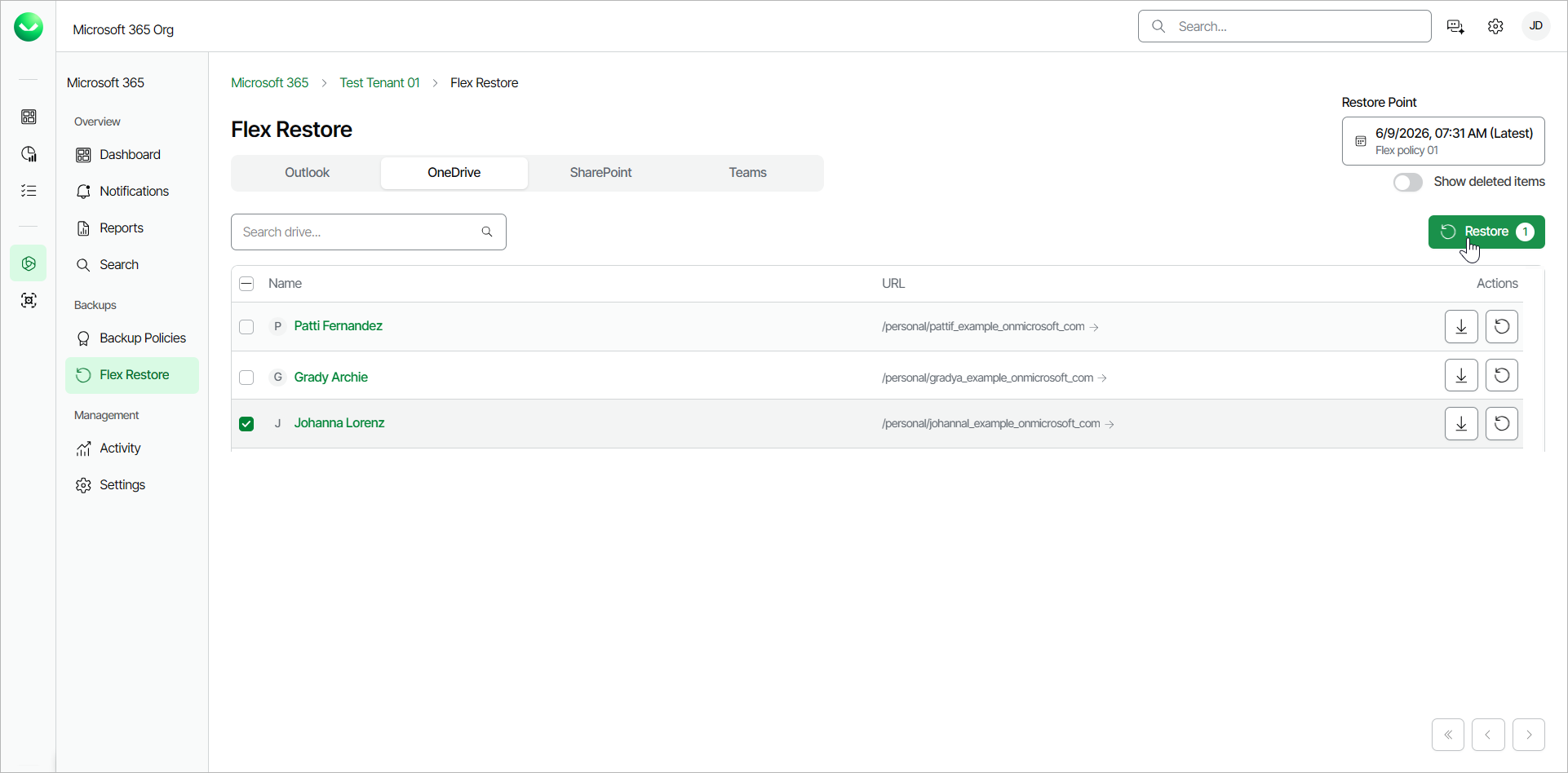Open the settings gear in top bar
1568x773 pixels.
pyautogui.click(x=1495, y=26)
